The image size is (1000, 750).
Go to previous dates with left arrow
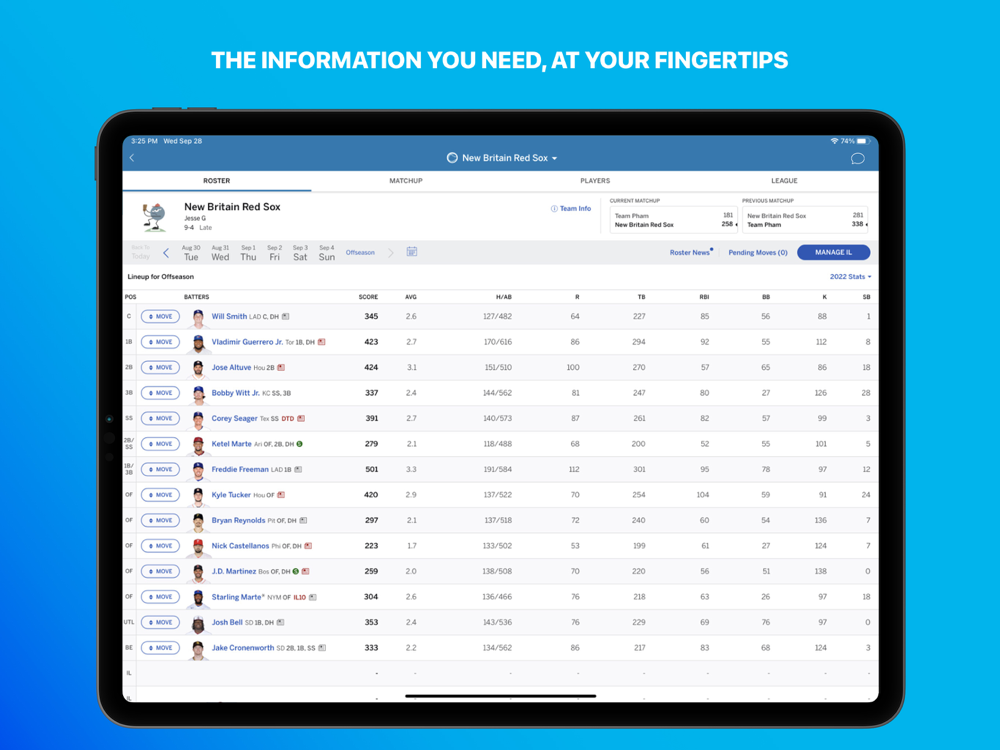coord(166,253)
